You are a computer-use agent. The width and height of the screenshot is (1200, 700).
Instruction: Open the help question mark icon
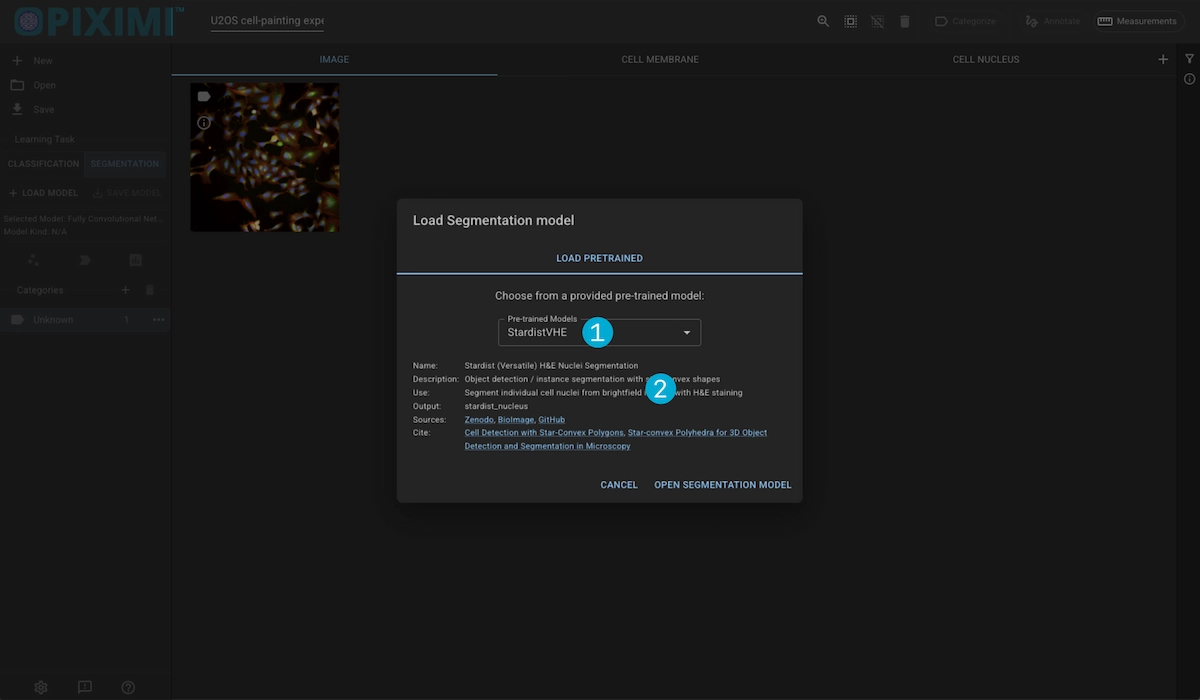coord(128,687)
